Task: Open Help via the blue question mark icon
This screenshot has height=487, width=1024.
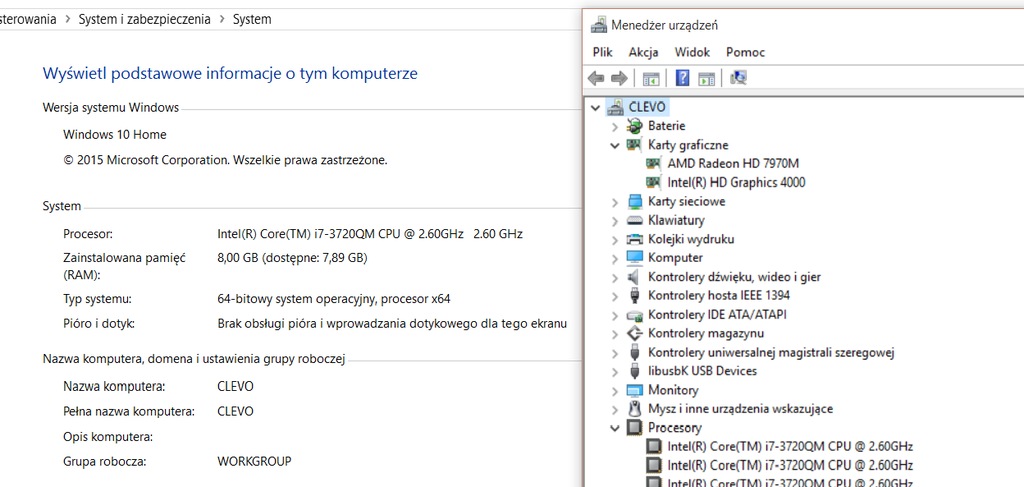Action: tap(682, 79)
